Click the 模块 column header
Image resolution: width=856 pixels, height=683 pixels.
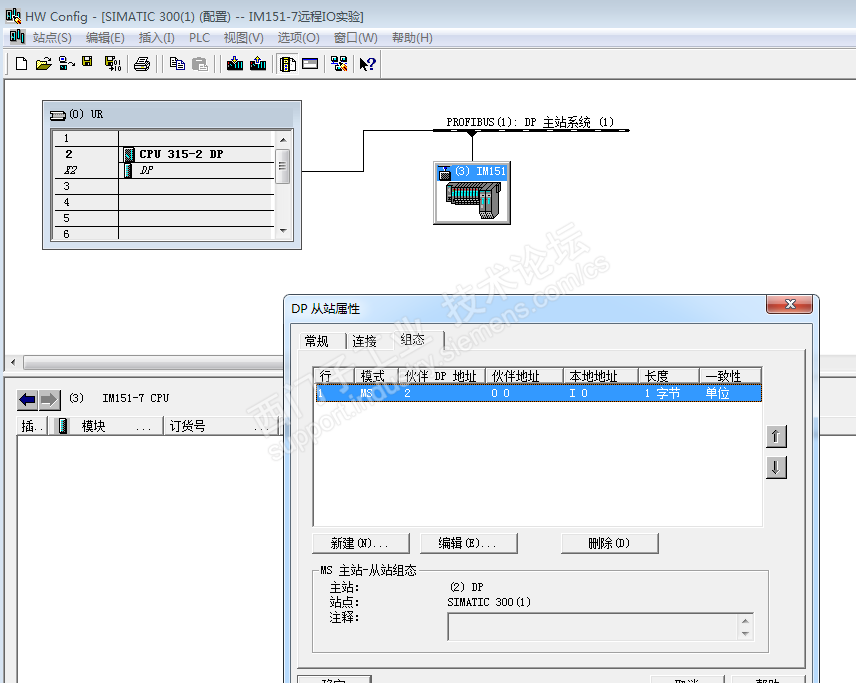[118, 426]
